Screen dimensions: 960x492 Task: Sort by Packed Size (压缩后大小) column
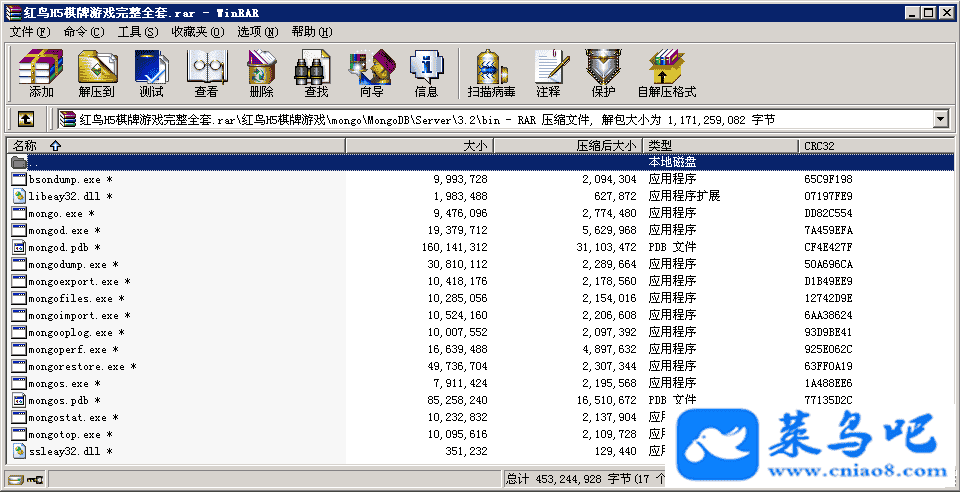(568, 146)
